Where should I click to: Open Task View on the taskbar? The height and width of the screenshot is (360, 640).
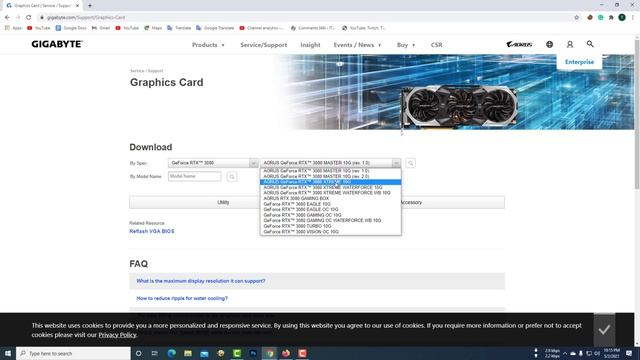coord(155,353)
